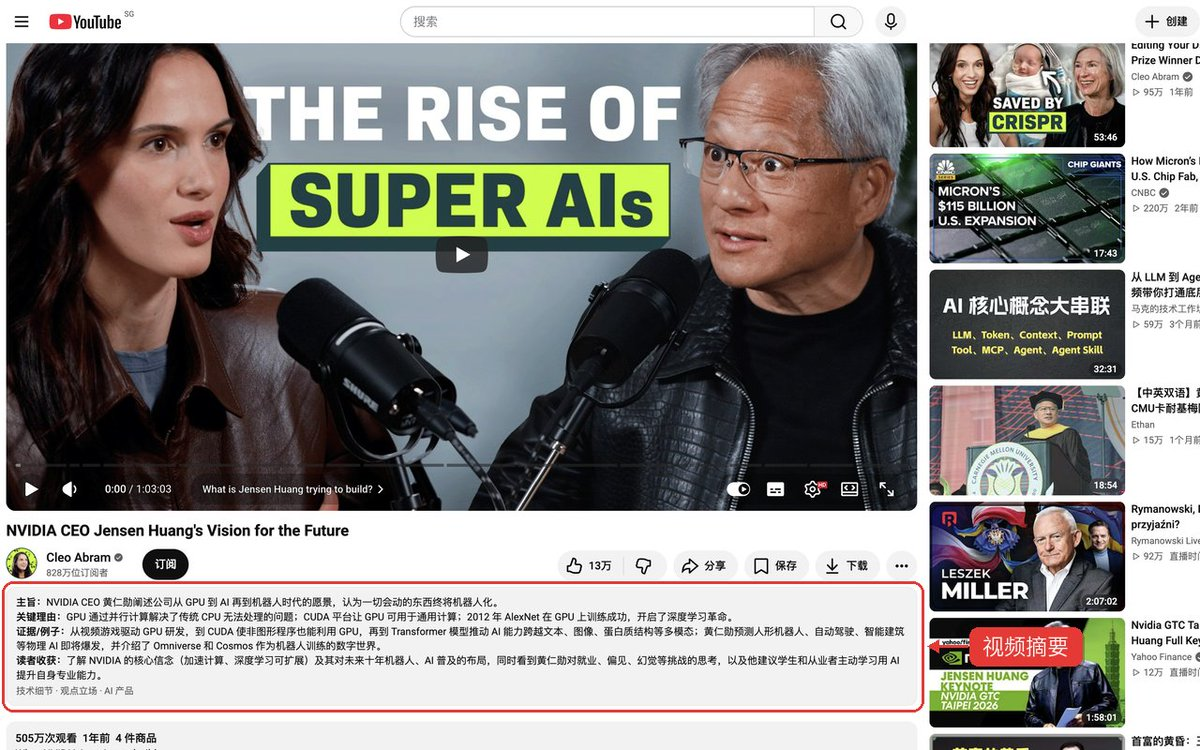Subscribe with the 订阅 button
Image resolution: width=1200 pixels, height=750 pixels.
pyautogui.click(x=165, y=564)
